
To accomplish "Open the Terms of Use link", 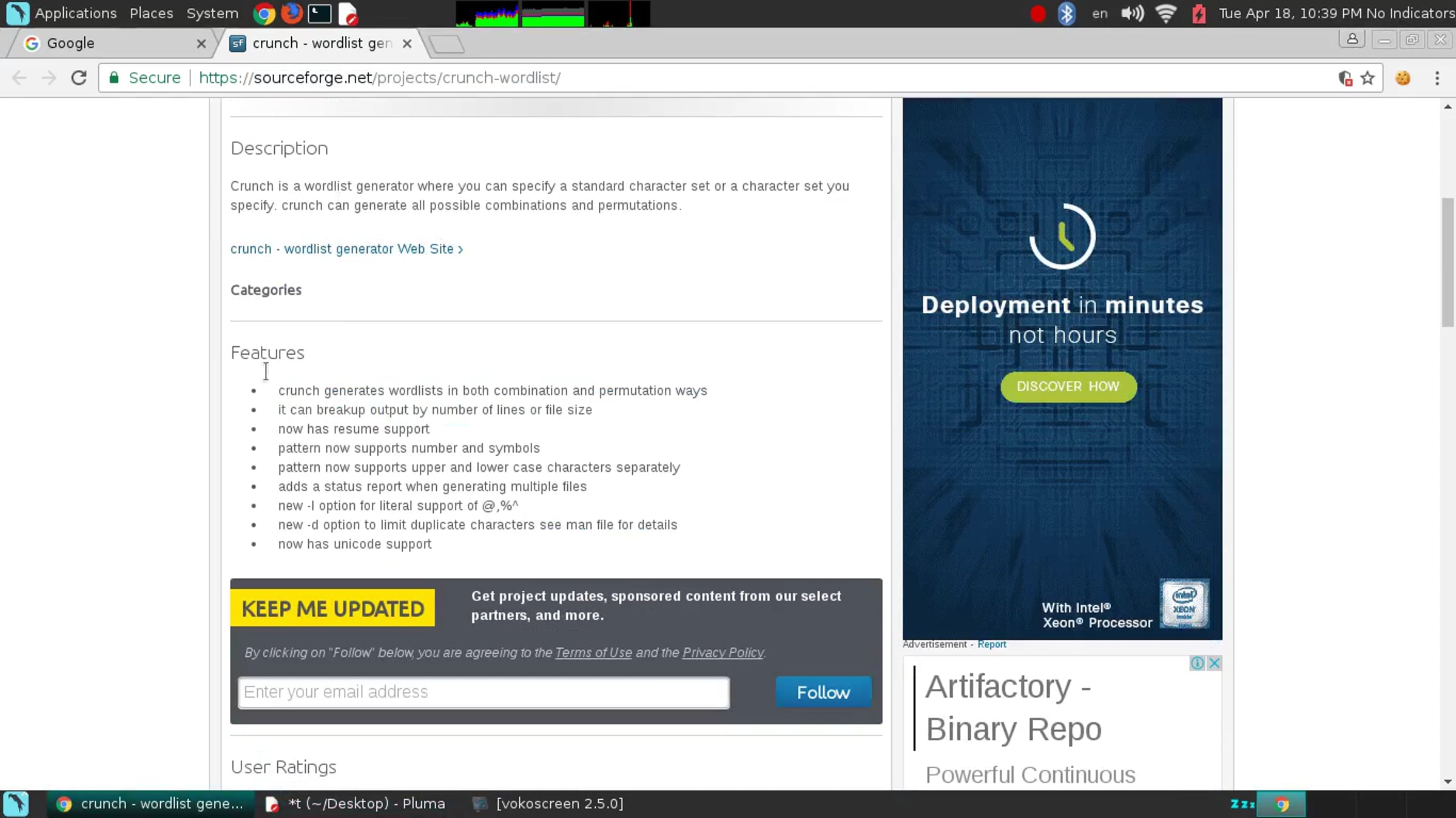I will coord(593,652).
